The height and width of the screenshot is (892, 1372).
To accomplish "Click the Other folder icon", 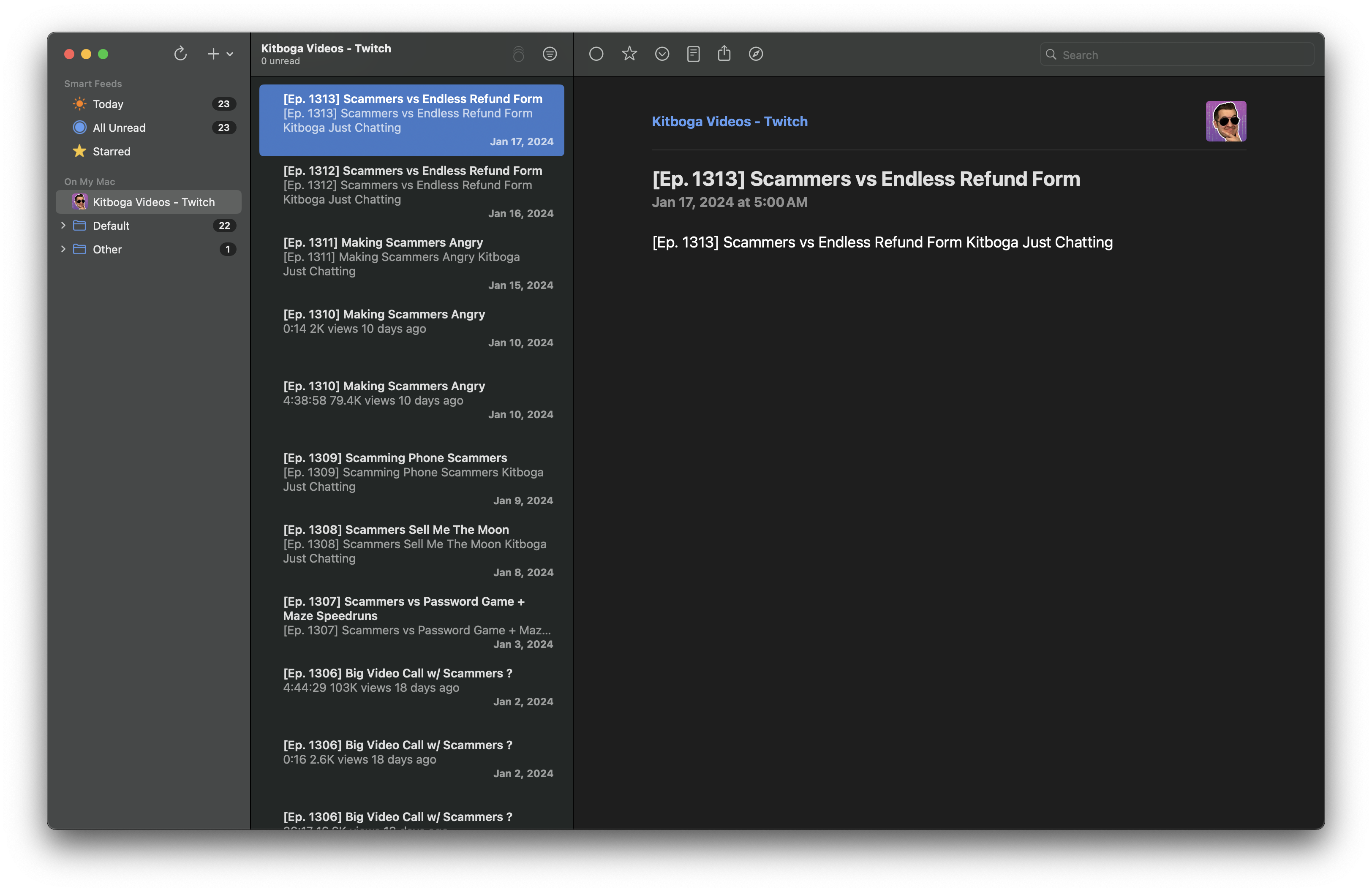I will 79,249.
